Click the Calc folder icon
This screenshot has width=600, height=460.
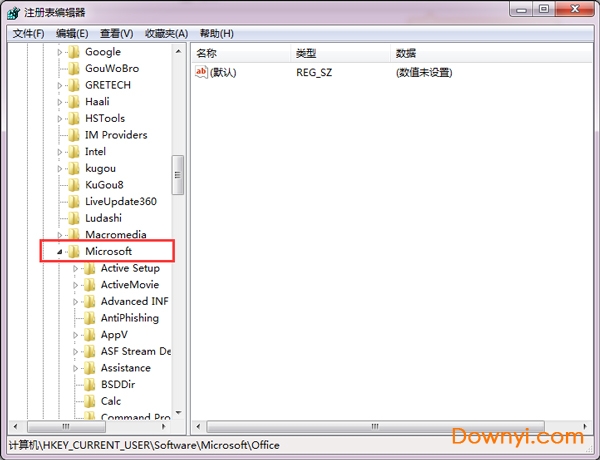[90, 401]
